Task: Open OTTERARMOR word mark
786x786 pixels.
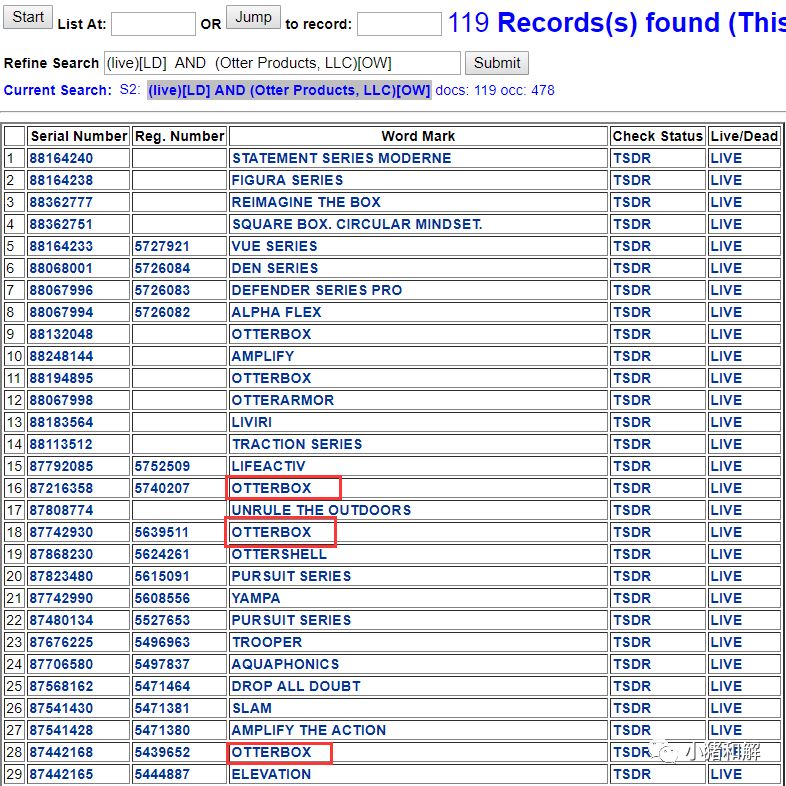Action: tap(283, 401)
